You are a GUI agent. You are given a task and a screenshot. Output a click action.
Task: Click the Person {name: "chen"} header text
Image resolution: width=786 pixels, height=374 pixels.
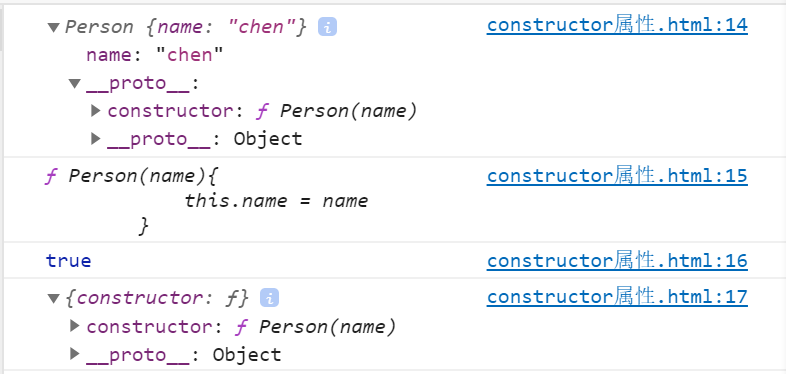pos(185,27)
